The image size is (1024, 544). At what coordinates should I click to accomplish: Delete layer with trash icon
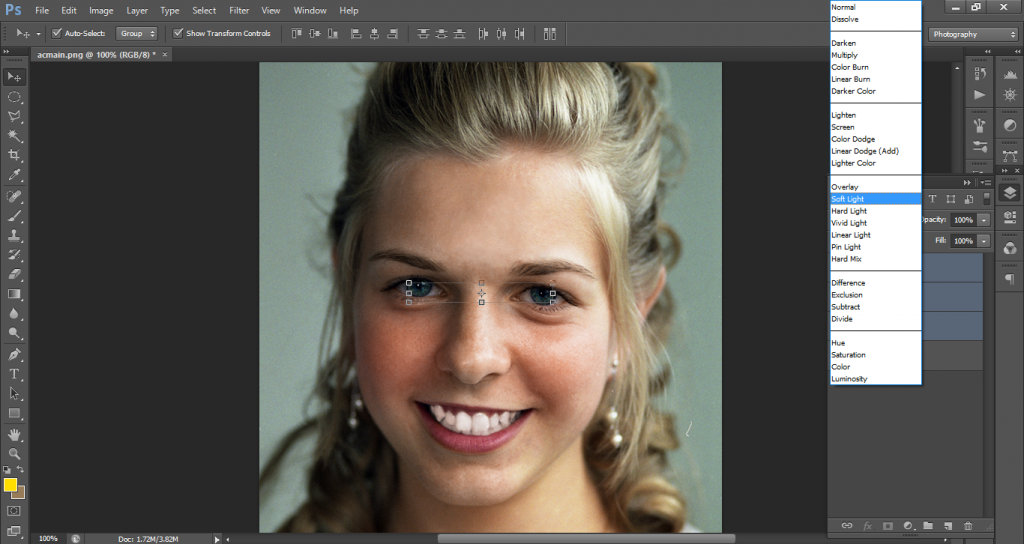click(x=968, y=526)
